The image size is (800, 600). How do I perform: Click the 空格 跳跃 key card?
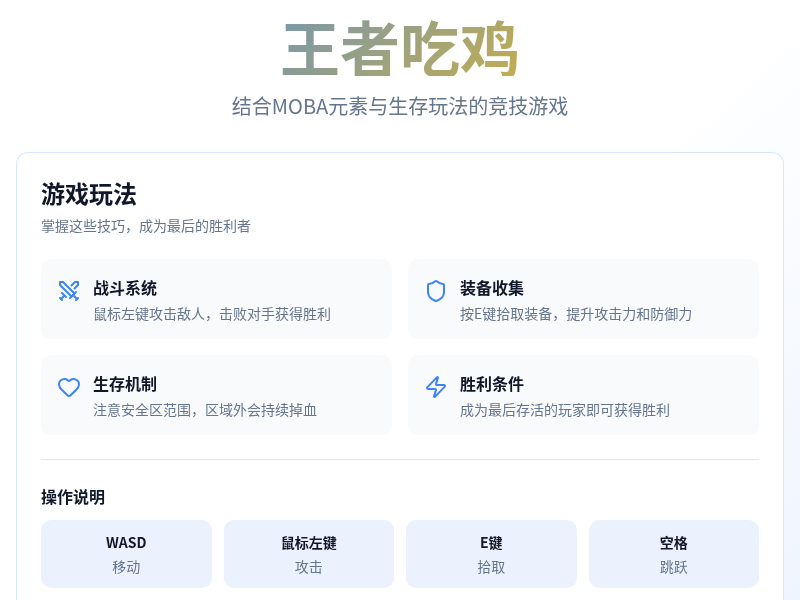coord(674,553)
